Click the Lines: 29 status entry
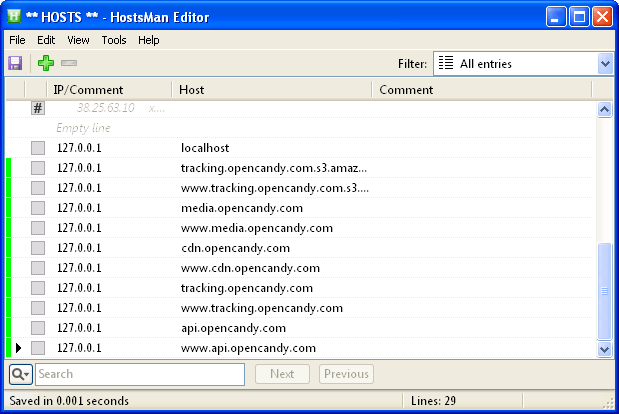Screen dimensions: 619x414 (433, 401)
